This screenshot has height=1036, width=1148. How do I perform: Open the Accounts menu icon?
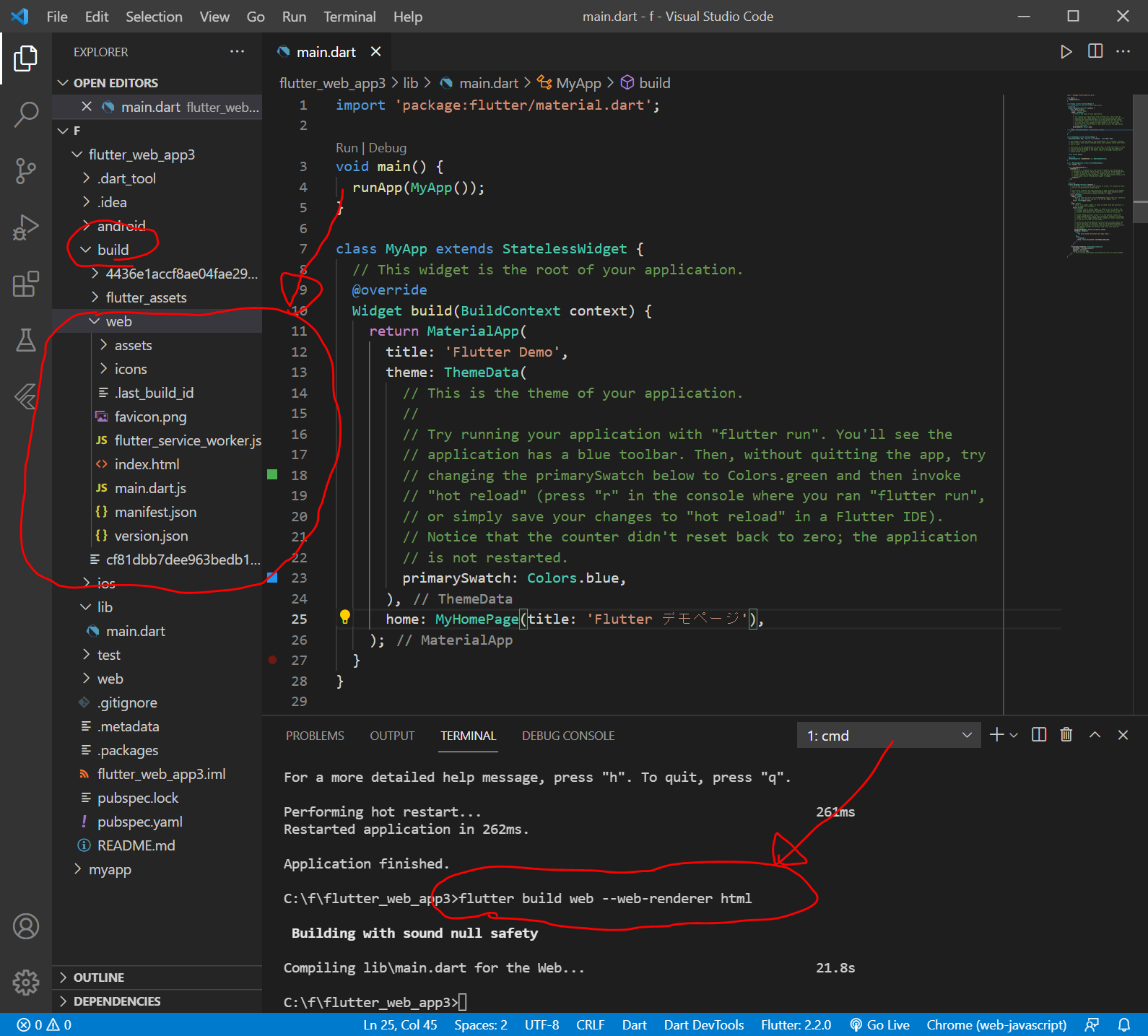(26, 926)
